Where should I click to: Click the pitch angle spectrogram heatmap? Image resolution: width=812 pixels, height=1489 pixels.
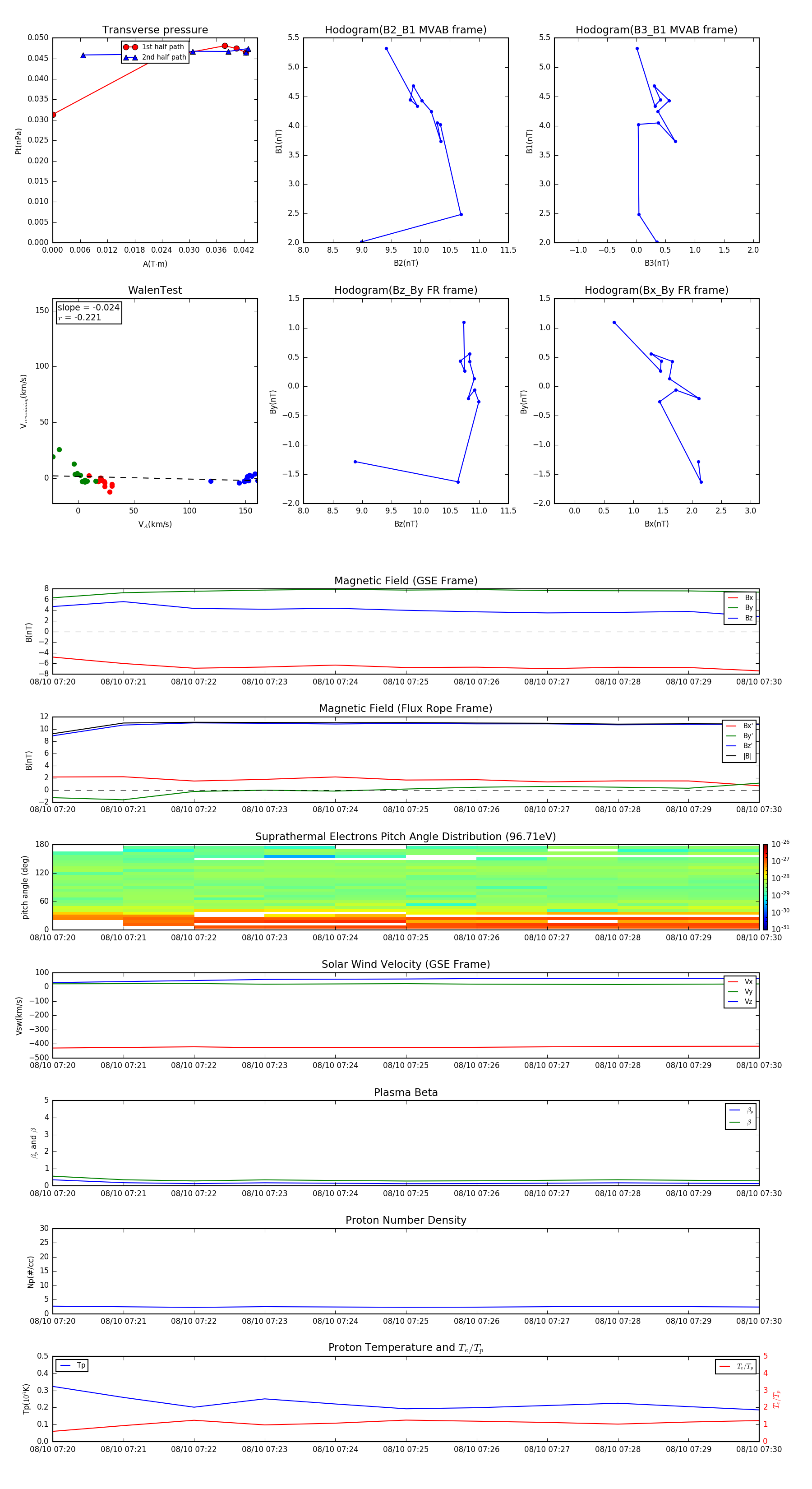point(406,887)
